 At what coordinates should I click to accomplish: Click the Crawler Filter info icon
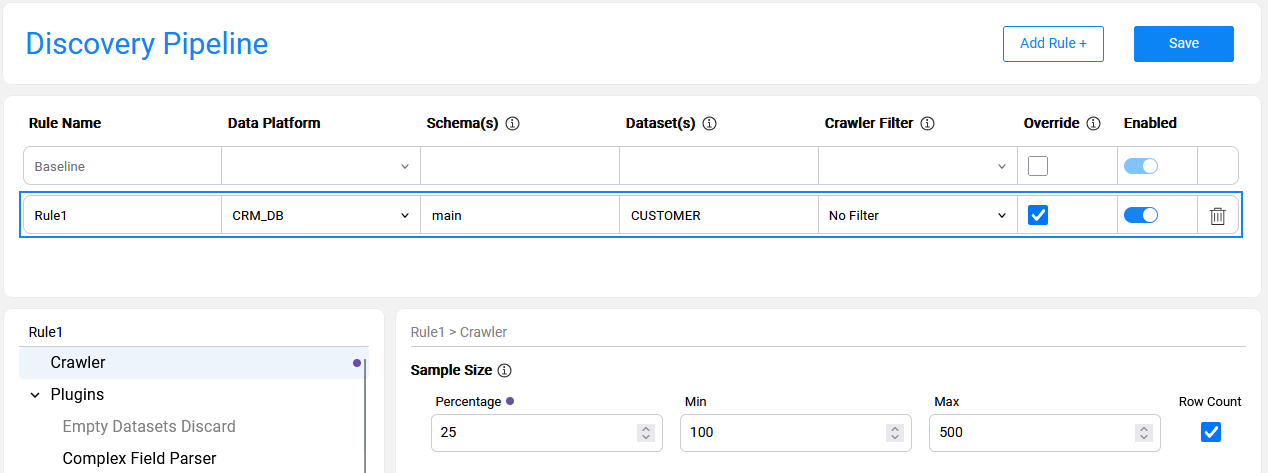coord(927,124)
